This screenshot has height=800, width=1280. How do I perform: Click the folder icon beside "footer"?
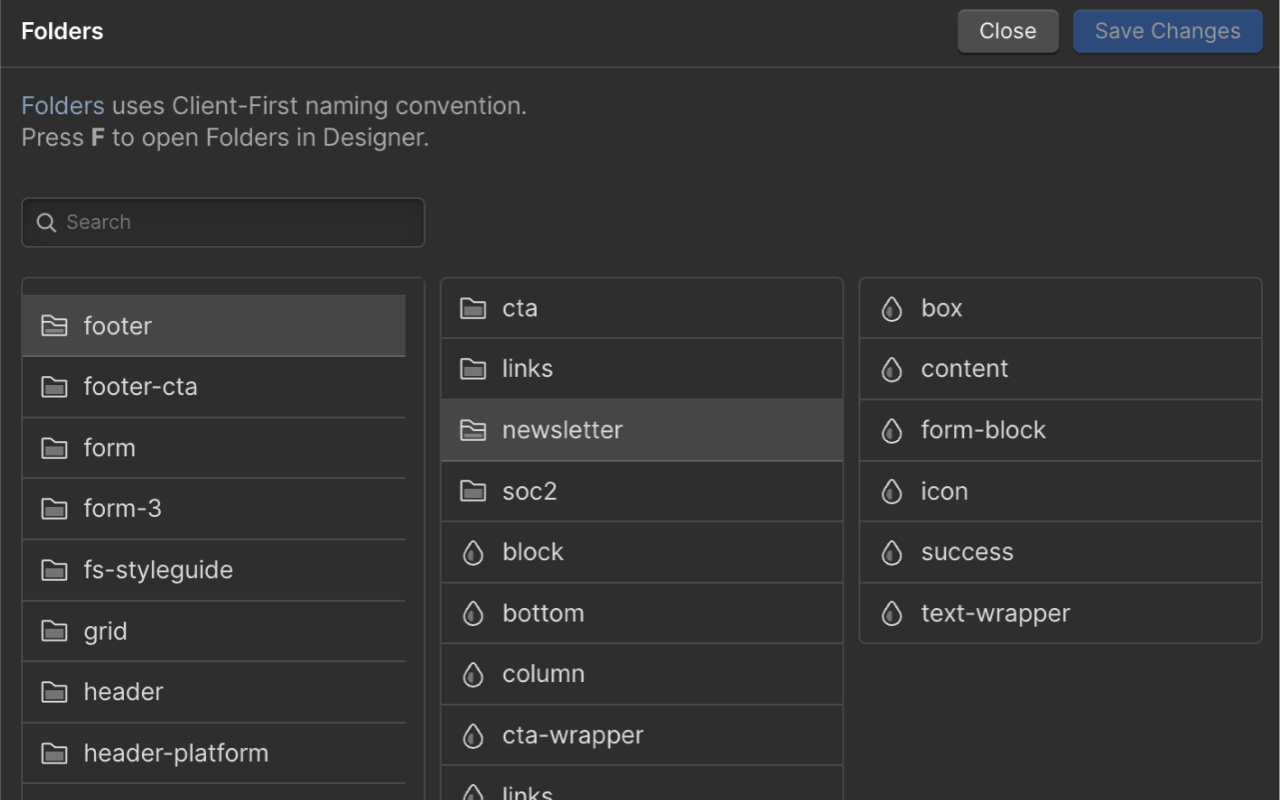[x=53, y=326]
